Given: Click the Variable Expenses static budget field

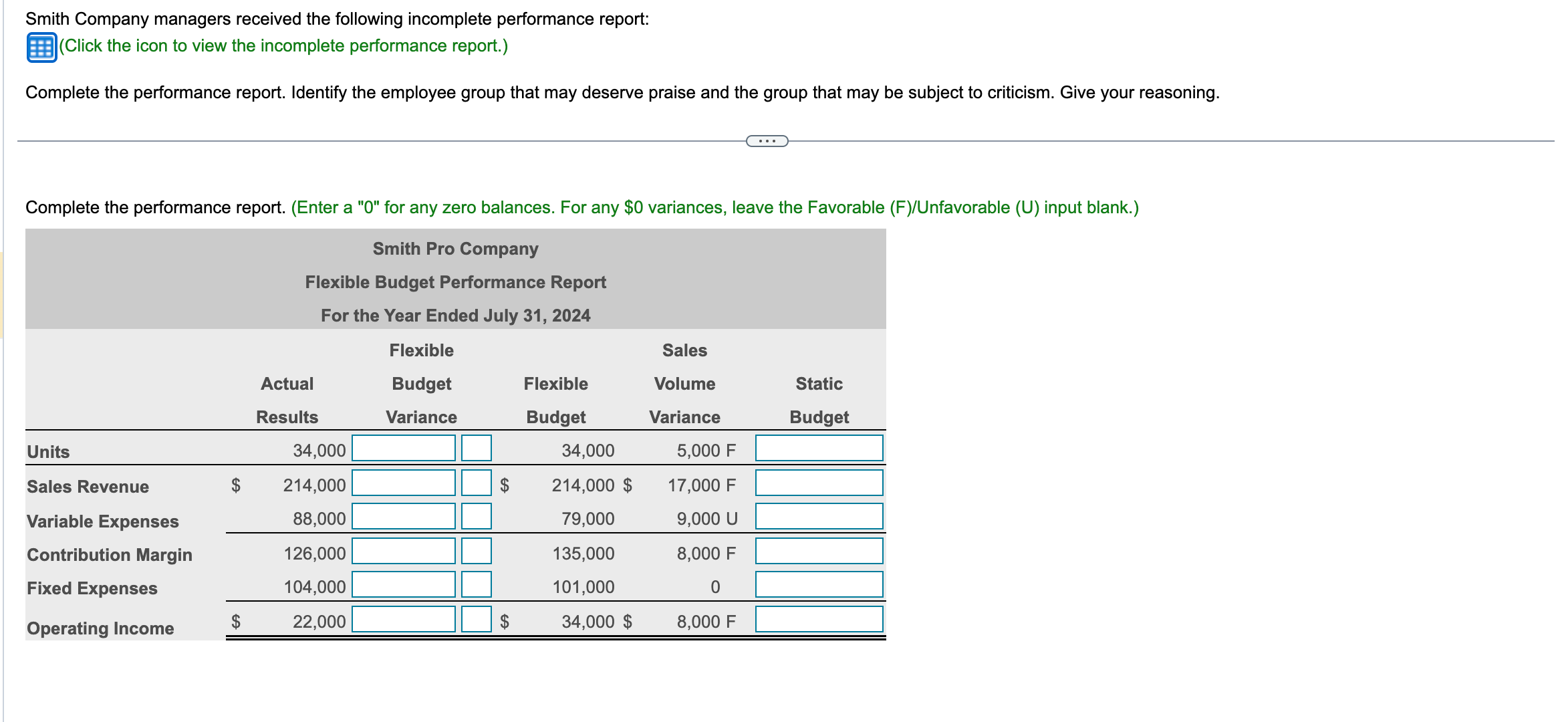Looking at the screenshot, I should click(x=819, y=517).
